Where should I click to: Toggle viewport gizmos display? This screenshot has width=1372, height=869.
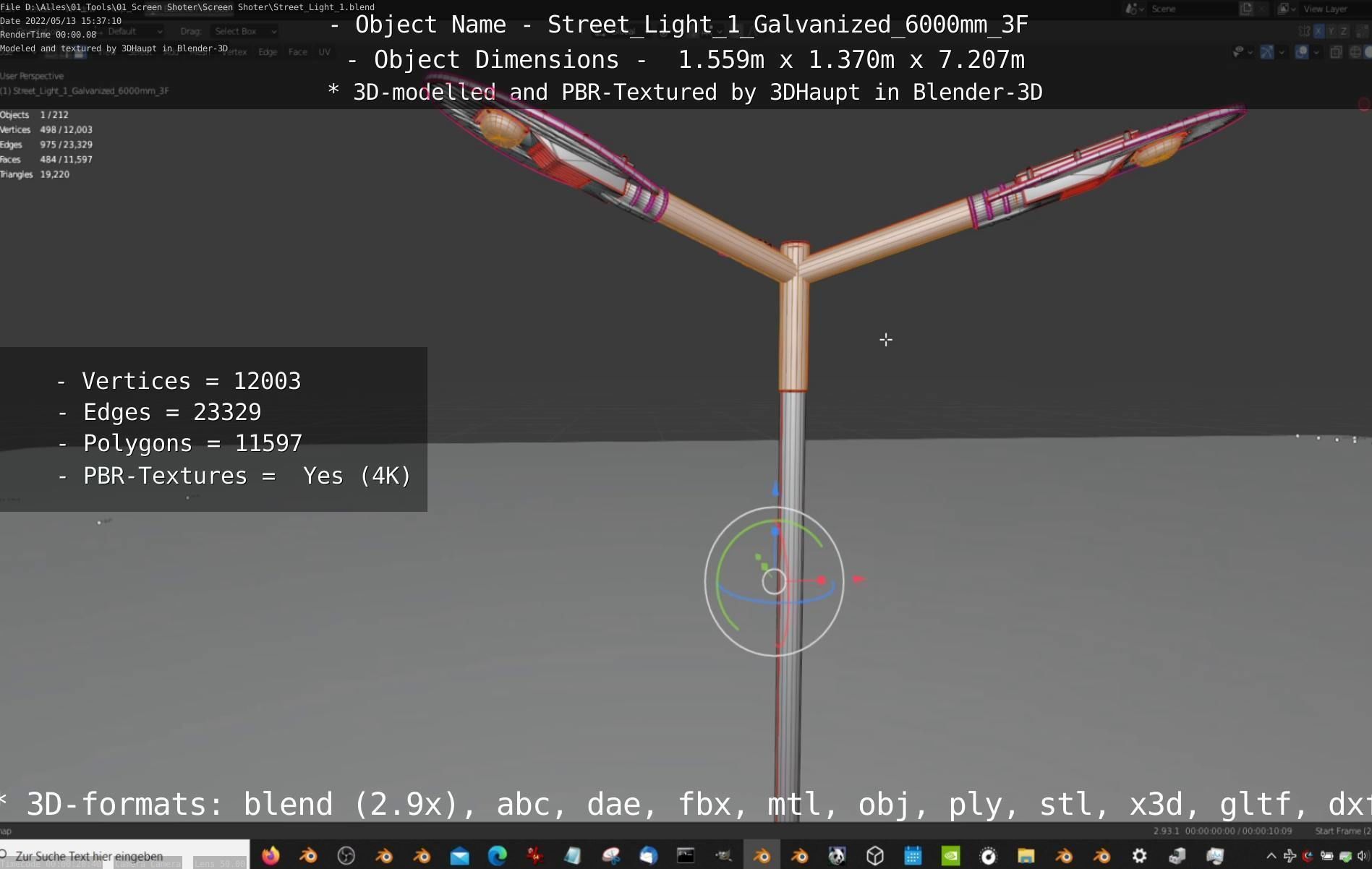(1267, 52)
